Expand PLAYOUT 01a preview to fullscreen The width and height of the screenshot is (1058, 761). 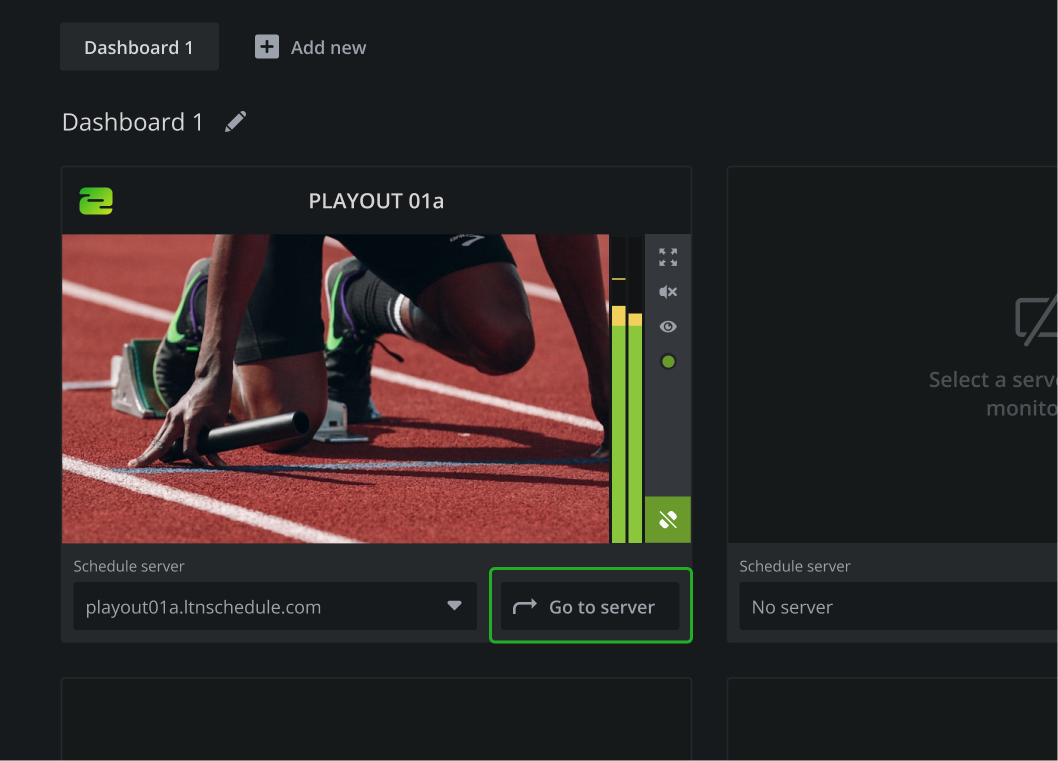[668, 257]
